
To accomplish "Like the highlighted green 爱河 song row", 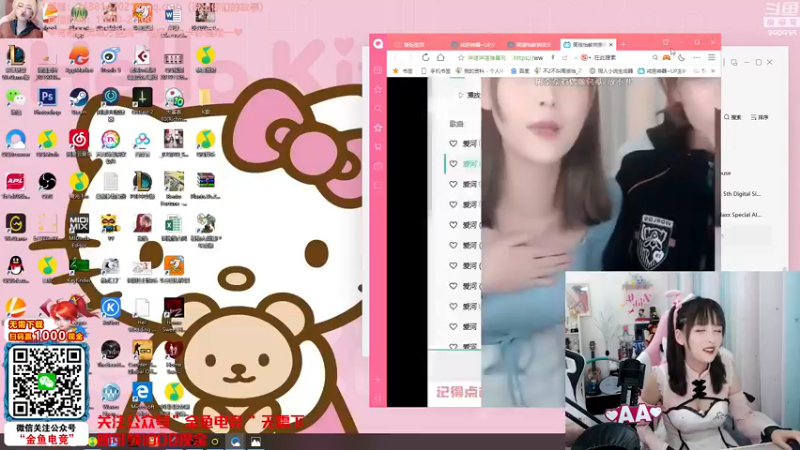I will [453, 164].
